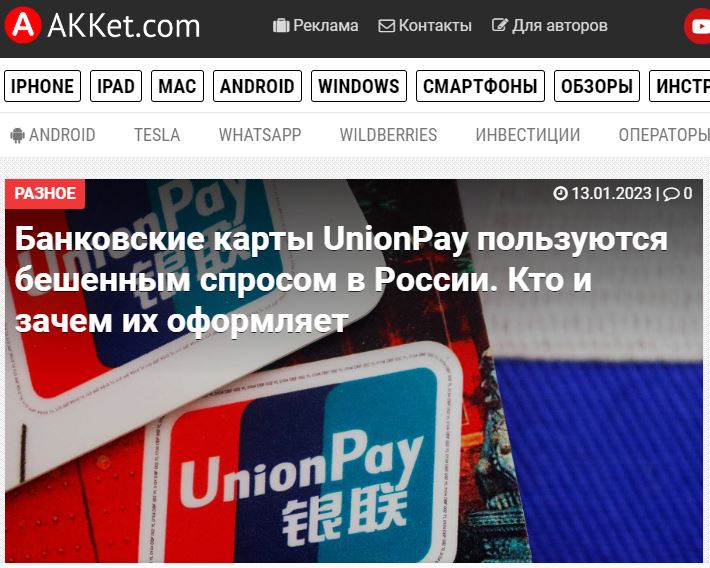Click the Android robot icon

click(x=18, y=135)
